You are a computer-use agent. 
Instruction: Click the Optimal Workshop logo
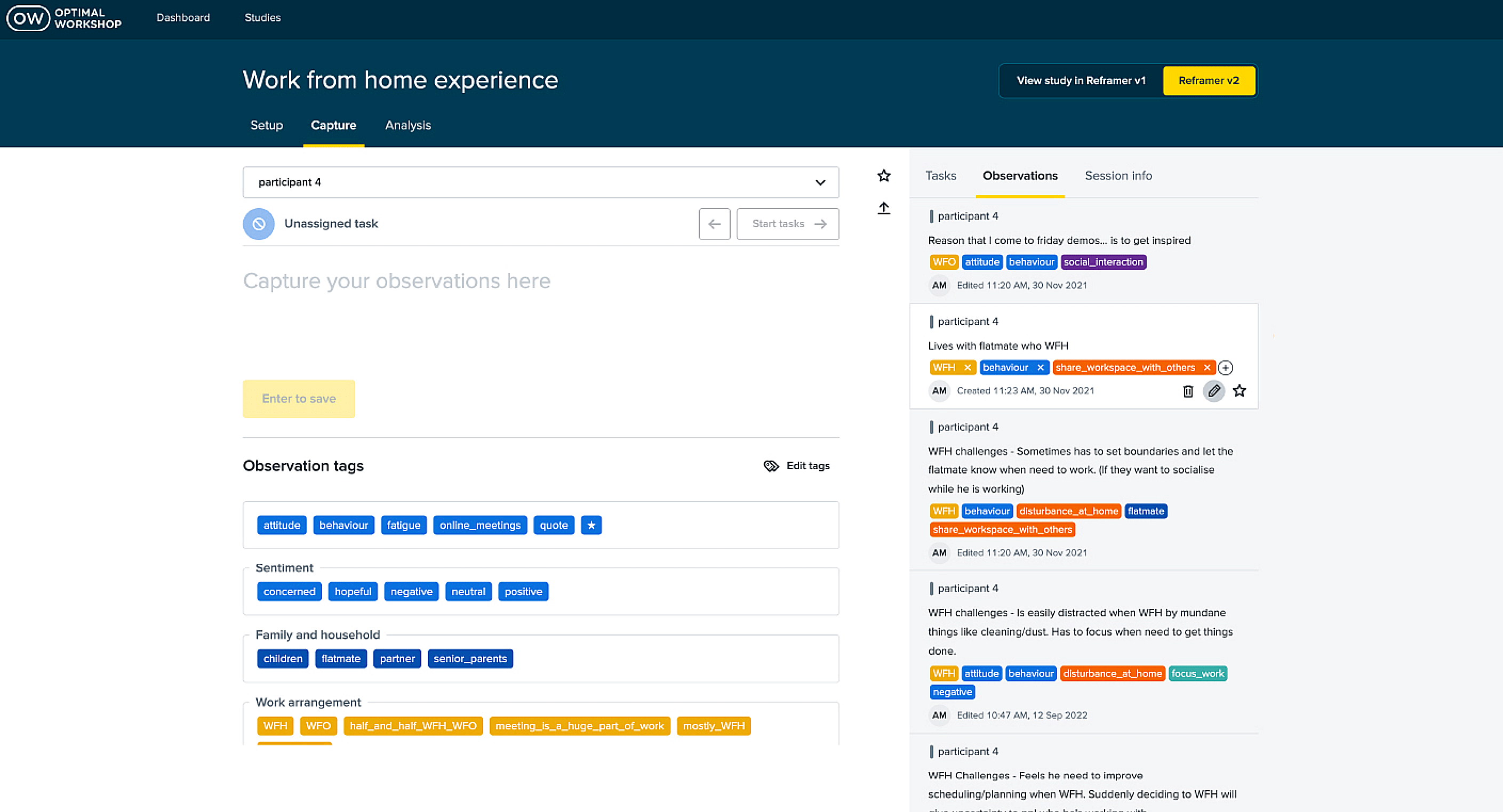coord(64,18)
